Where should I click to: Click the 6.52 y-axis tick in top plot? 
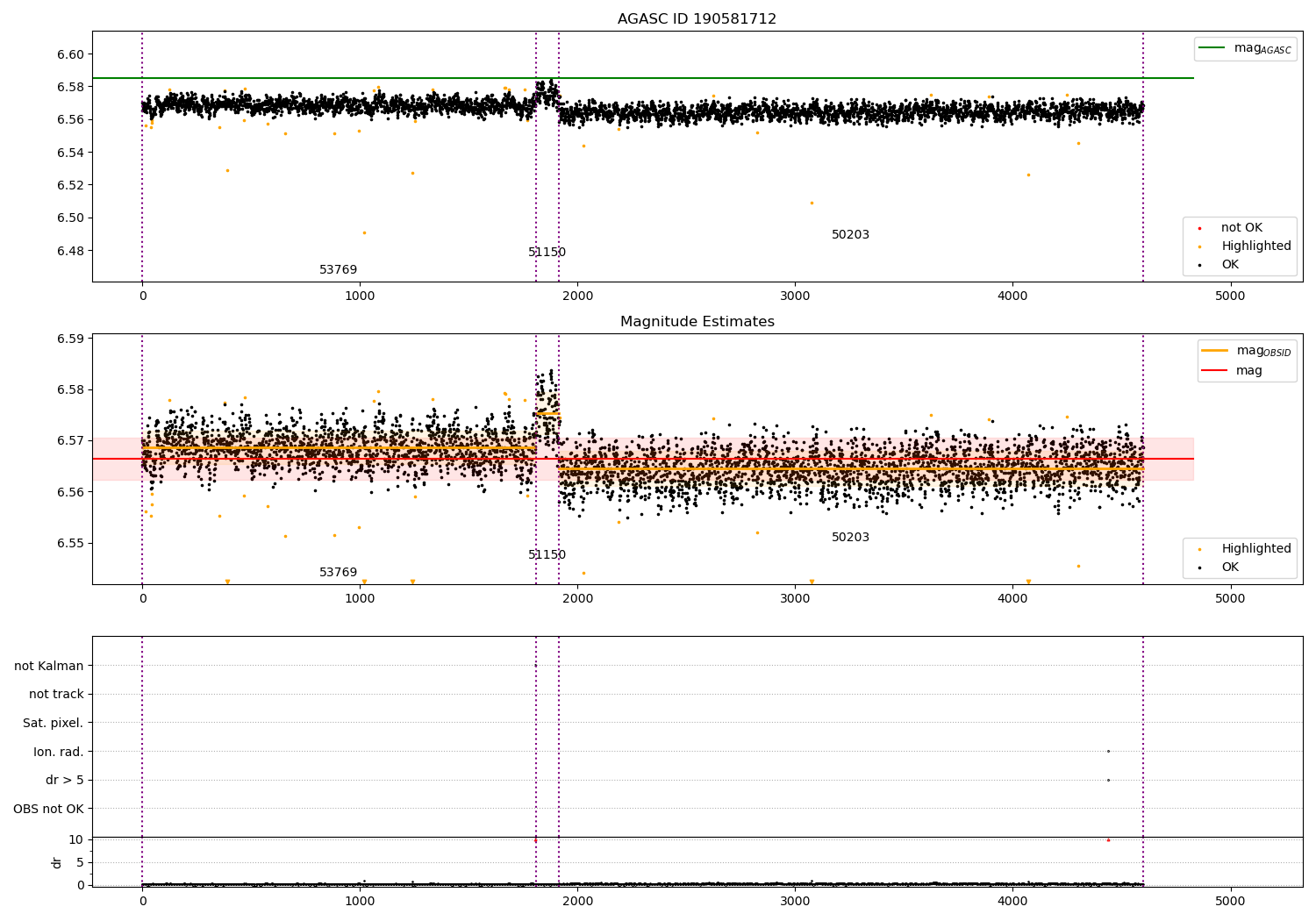pyautogui.click(x=70, y=185)
